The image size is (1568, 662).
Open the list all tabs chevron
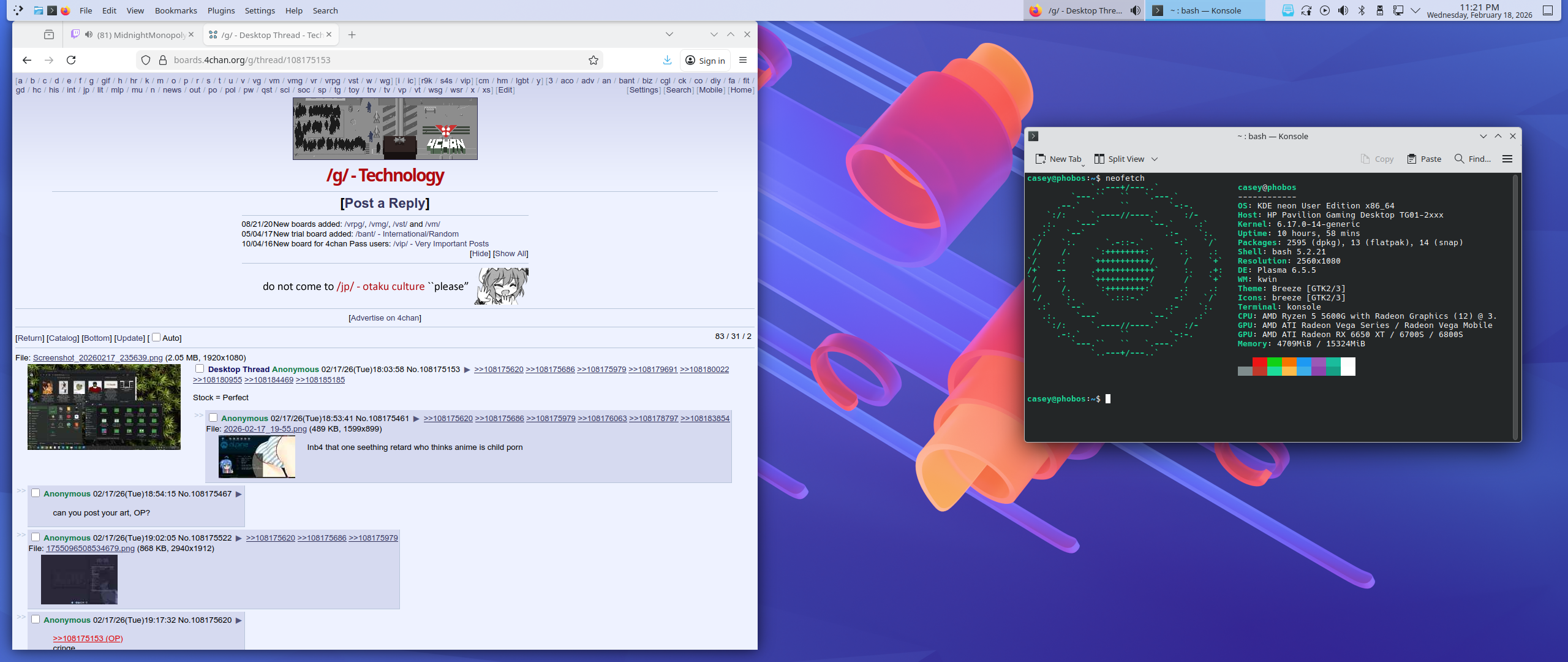pyautogui.click(x=669, y=34)
